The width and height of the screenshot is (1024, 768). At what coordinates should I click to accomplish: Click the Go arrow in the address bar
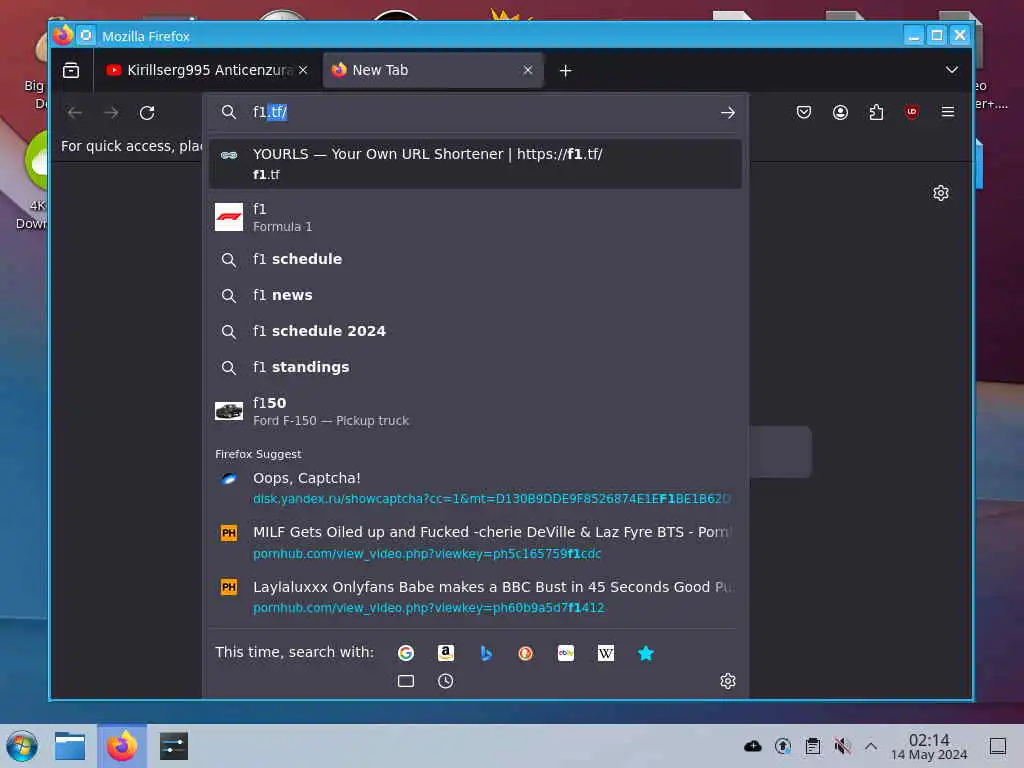tap(728, 112)
